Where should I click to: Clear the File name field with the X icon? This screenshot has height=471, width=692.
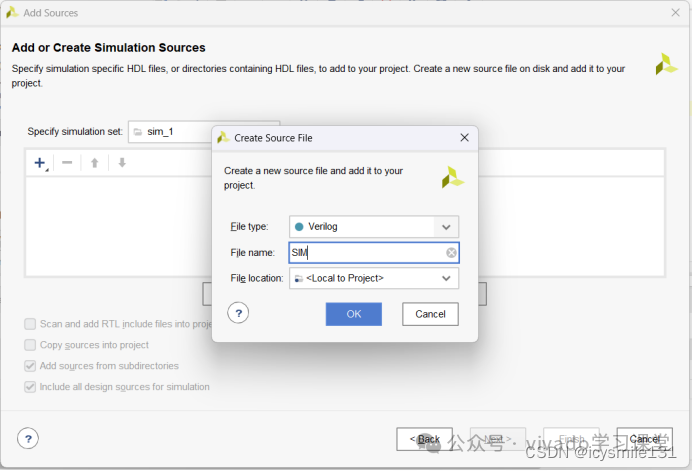pyautogui.click(x=451, y=252)
